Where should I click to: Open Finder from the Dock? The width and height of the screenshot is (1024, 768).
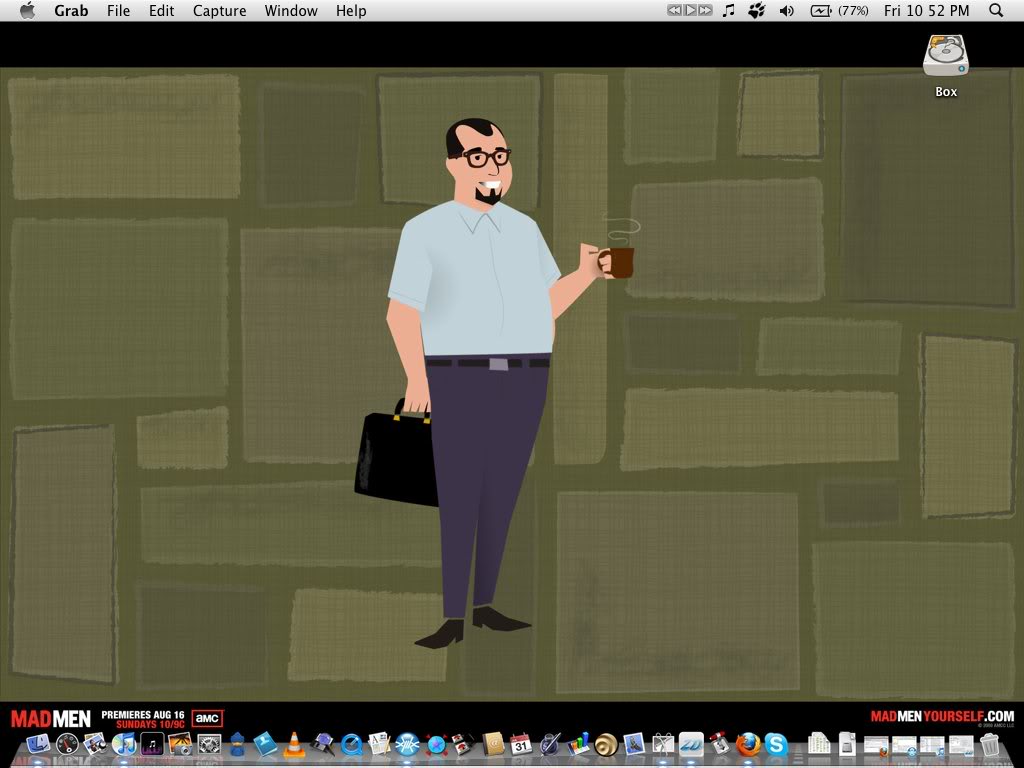38,743
